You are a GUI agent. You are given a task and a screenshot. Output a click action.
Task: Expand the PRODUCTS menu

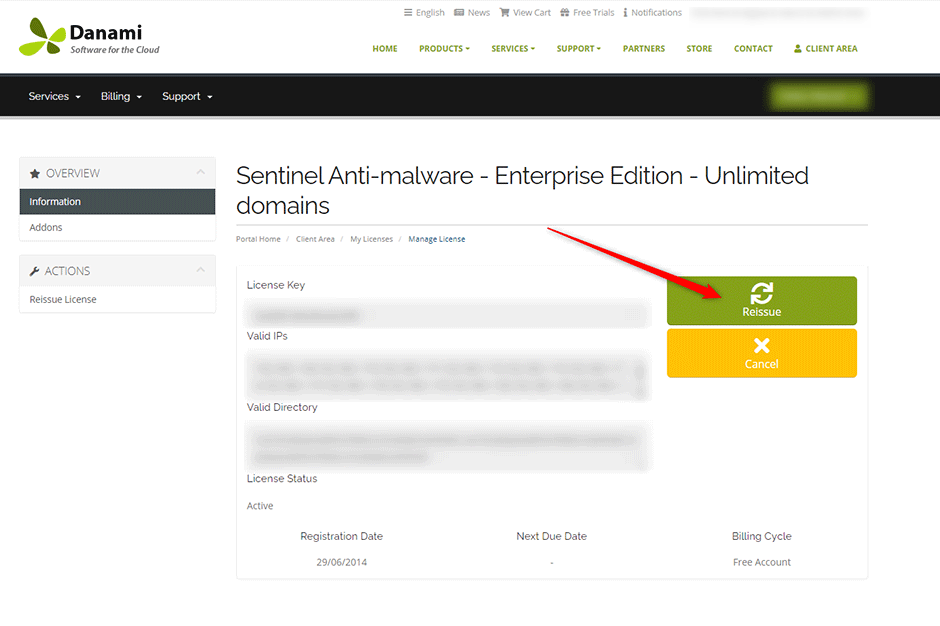coord(444,49)
